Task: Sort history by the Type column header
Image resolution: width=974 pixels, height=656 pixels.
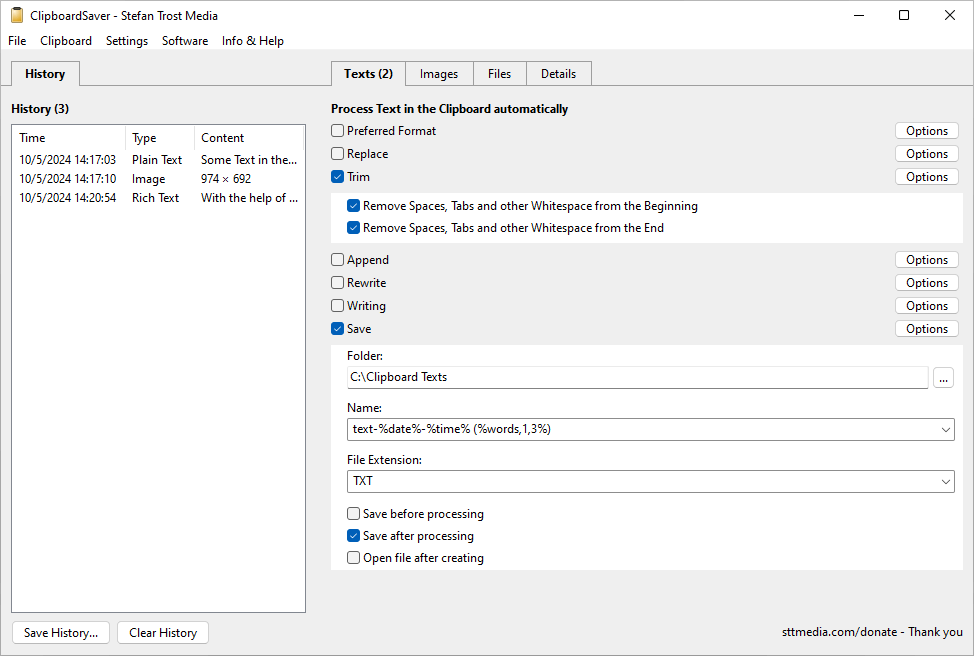Action: [159, 138]
